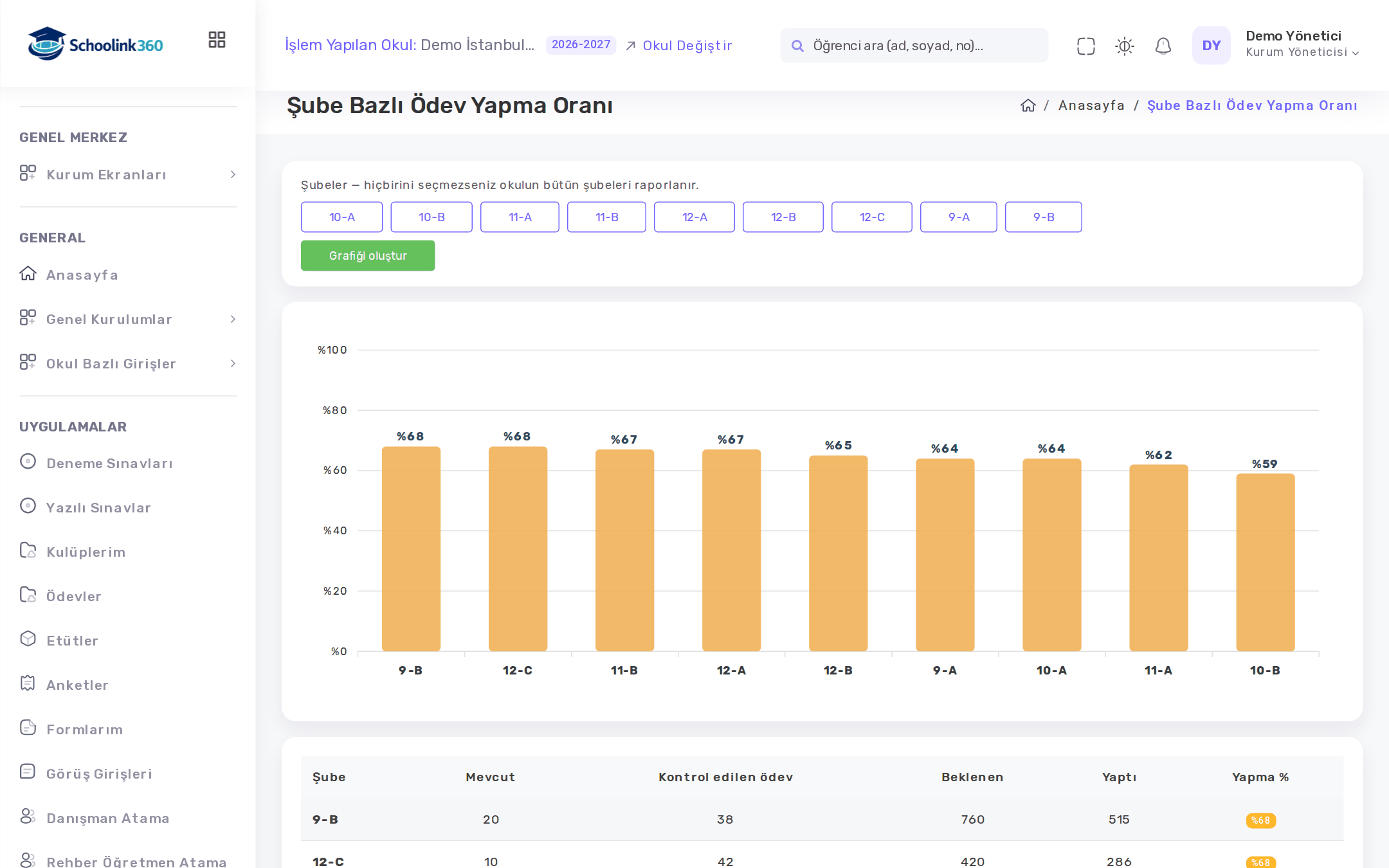Click the DY user avatar

click(1211, 45)
